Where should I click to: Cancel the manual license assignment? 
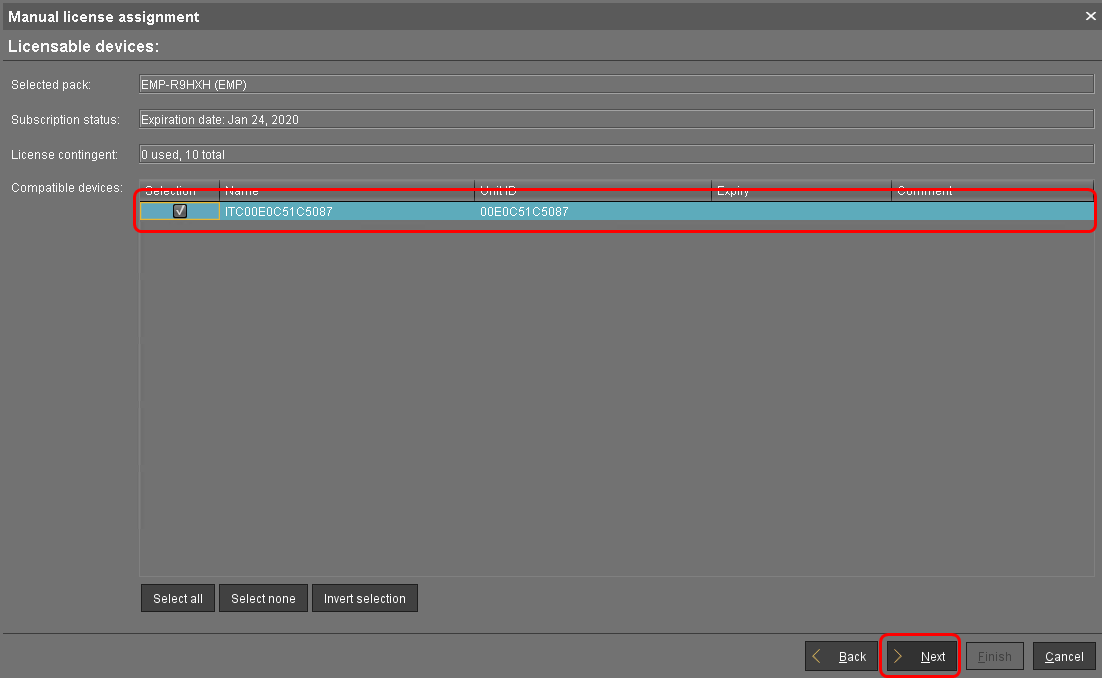tap(1063, 656)
